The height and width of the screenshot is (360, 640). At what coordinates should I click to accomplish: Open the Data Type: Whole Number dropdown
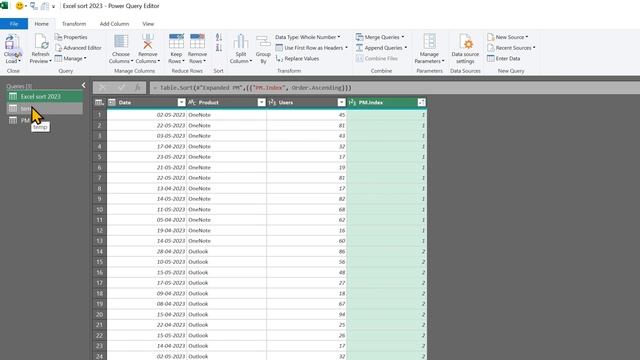click(x=307, y=37)
